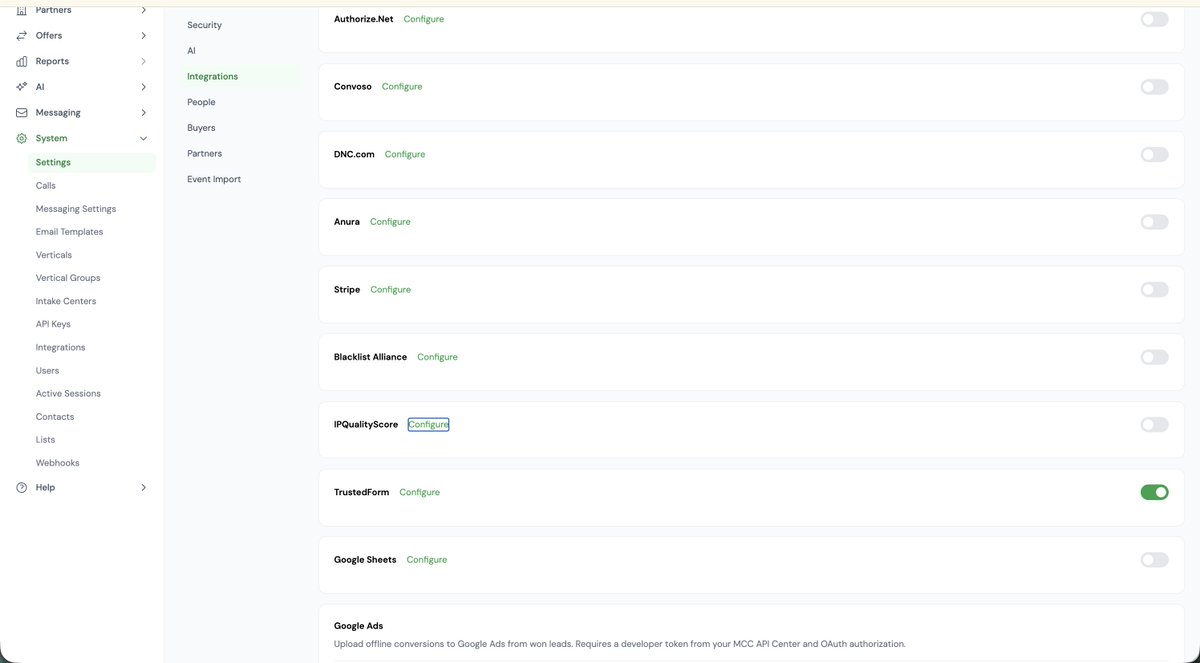Image resolution: width=1200 pixels, height=663 pixels.
Task: Click the Reports bar chart icon
Action: tap(22, 61)
